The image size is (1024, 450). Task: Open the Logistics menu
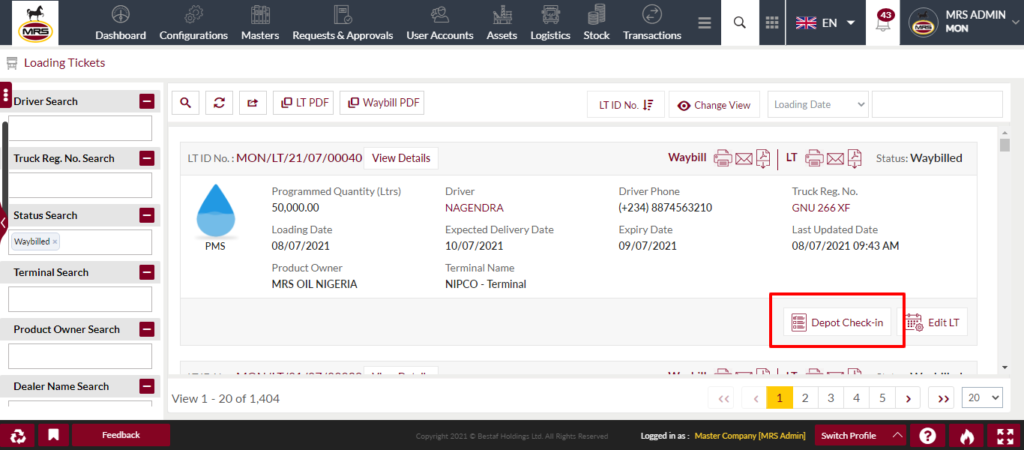click(550, 23)
